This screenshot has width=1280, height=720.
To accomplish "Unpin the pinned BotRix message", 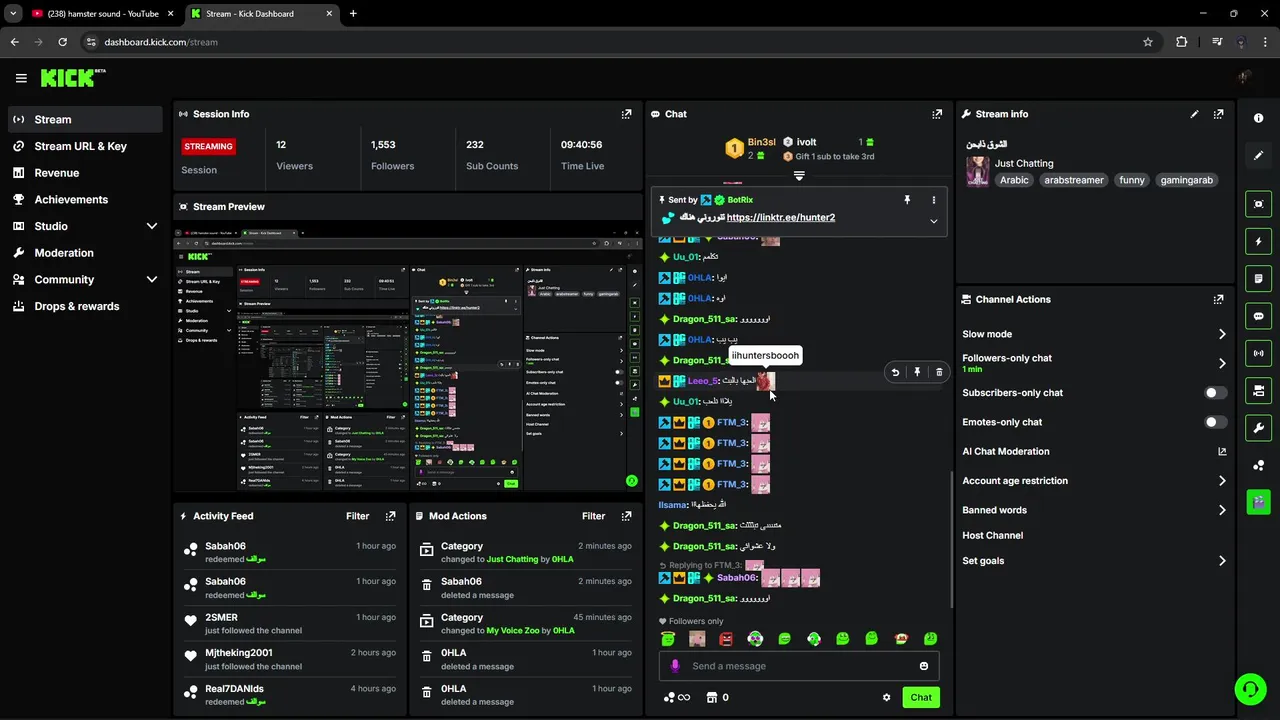I will [x=907, y=200].
